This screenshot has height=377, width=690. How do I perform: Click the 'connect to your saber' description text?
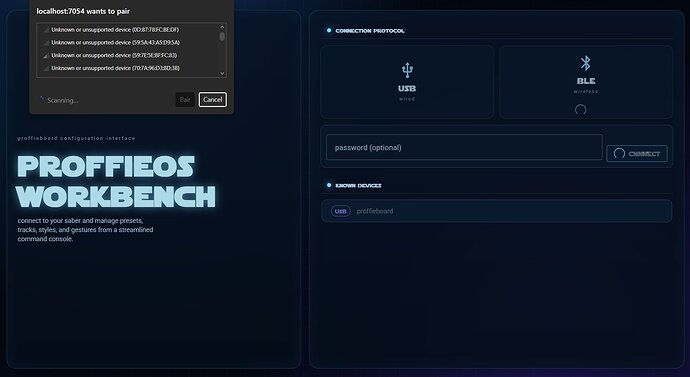[x=85, y=230]
